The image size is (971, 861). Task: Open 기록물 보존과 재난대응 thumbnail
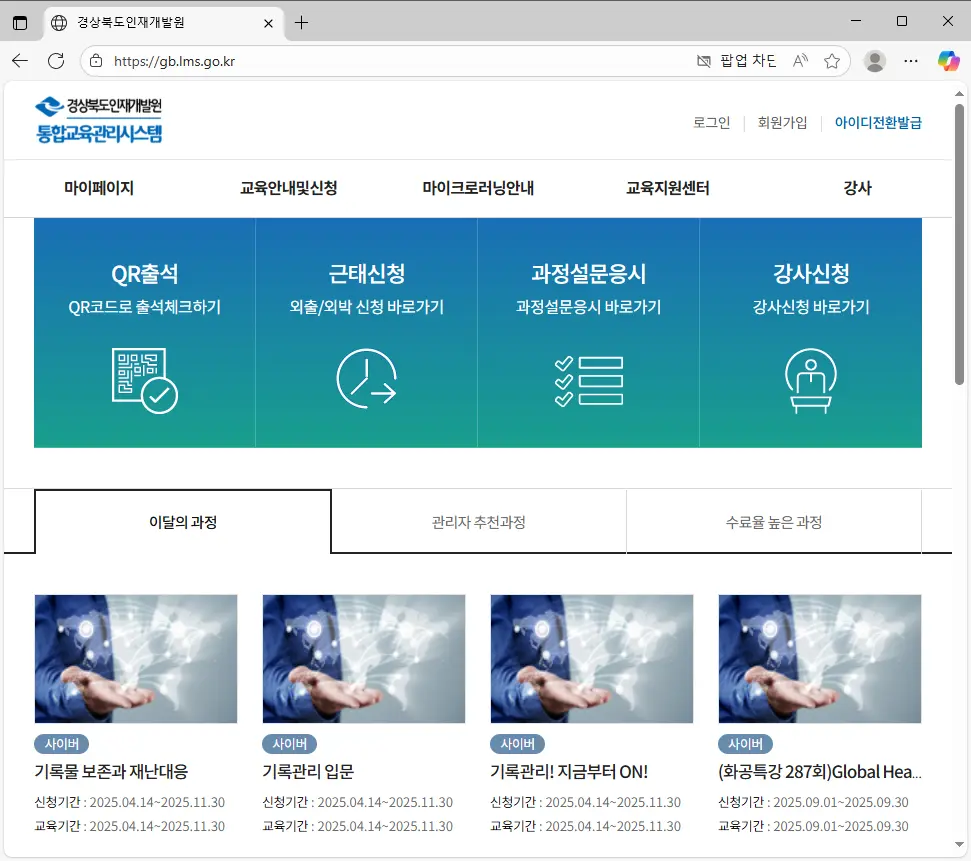click(x=136, y=659)
